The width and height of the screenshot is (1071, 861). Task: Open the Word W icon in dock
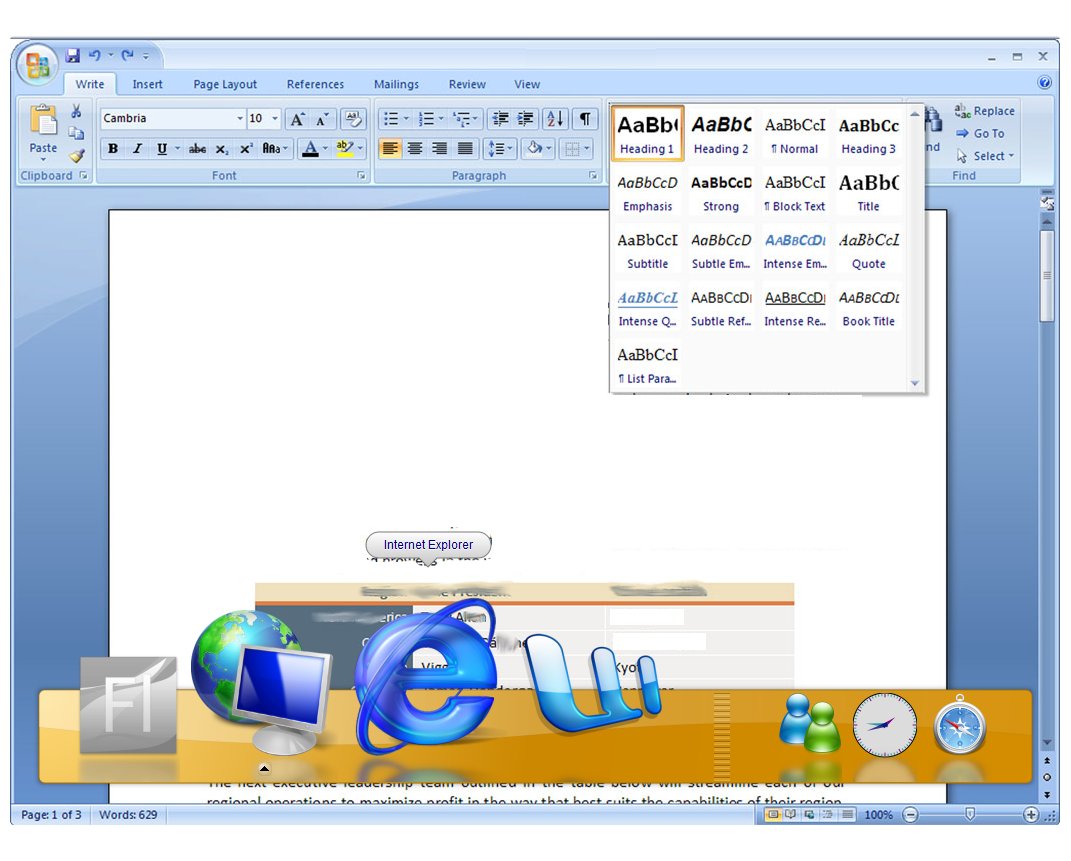tap(592, 685)
